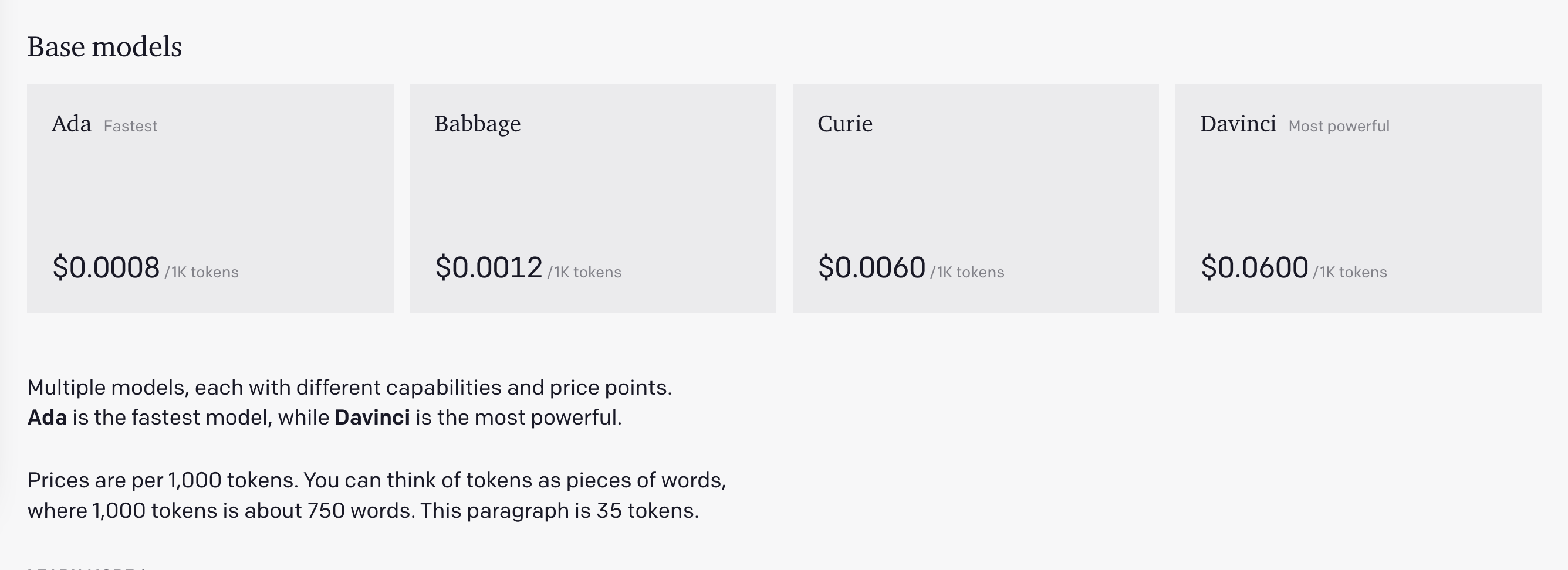Click bold Ada in the description paragraph
This screenshot has height=570, width=1568.
47,418
